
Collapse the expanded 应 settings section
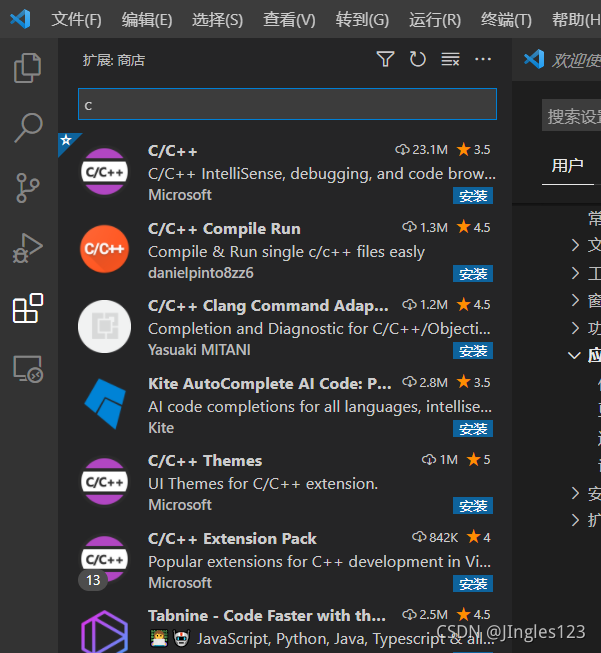coord(575,355)
